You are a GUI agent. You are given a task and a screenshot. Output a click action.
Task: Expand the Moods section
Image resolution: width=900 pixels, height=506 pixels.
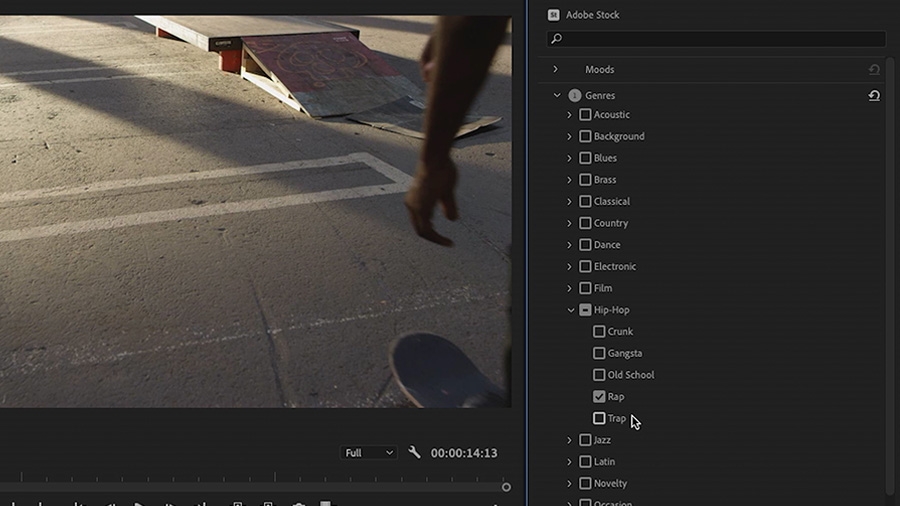pyautogui.click(x=555, y=69)
